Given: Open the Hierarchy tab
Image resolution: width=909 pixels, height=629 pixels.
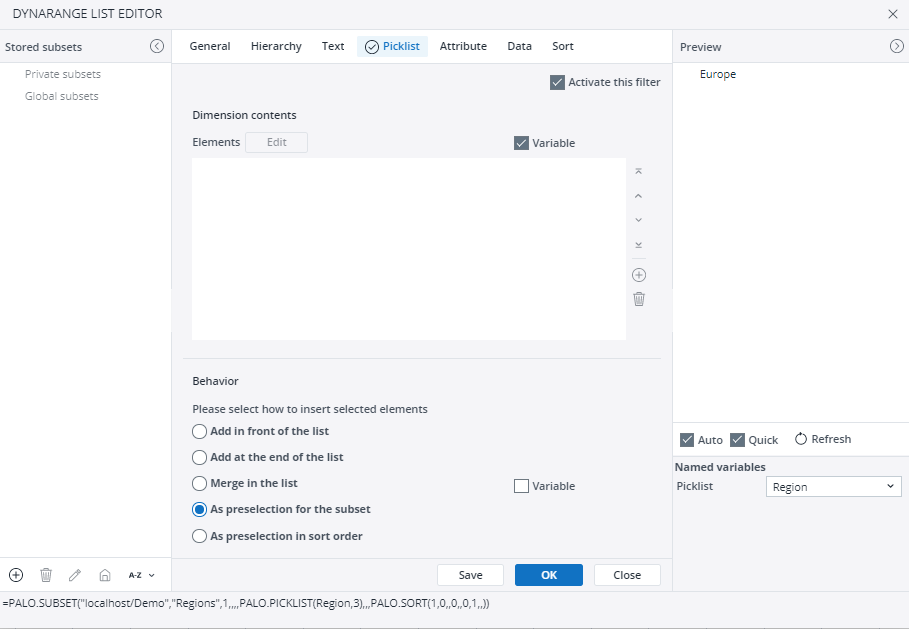Looking at the screenshot, I should click(276, 46).
